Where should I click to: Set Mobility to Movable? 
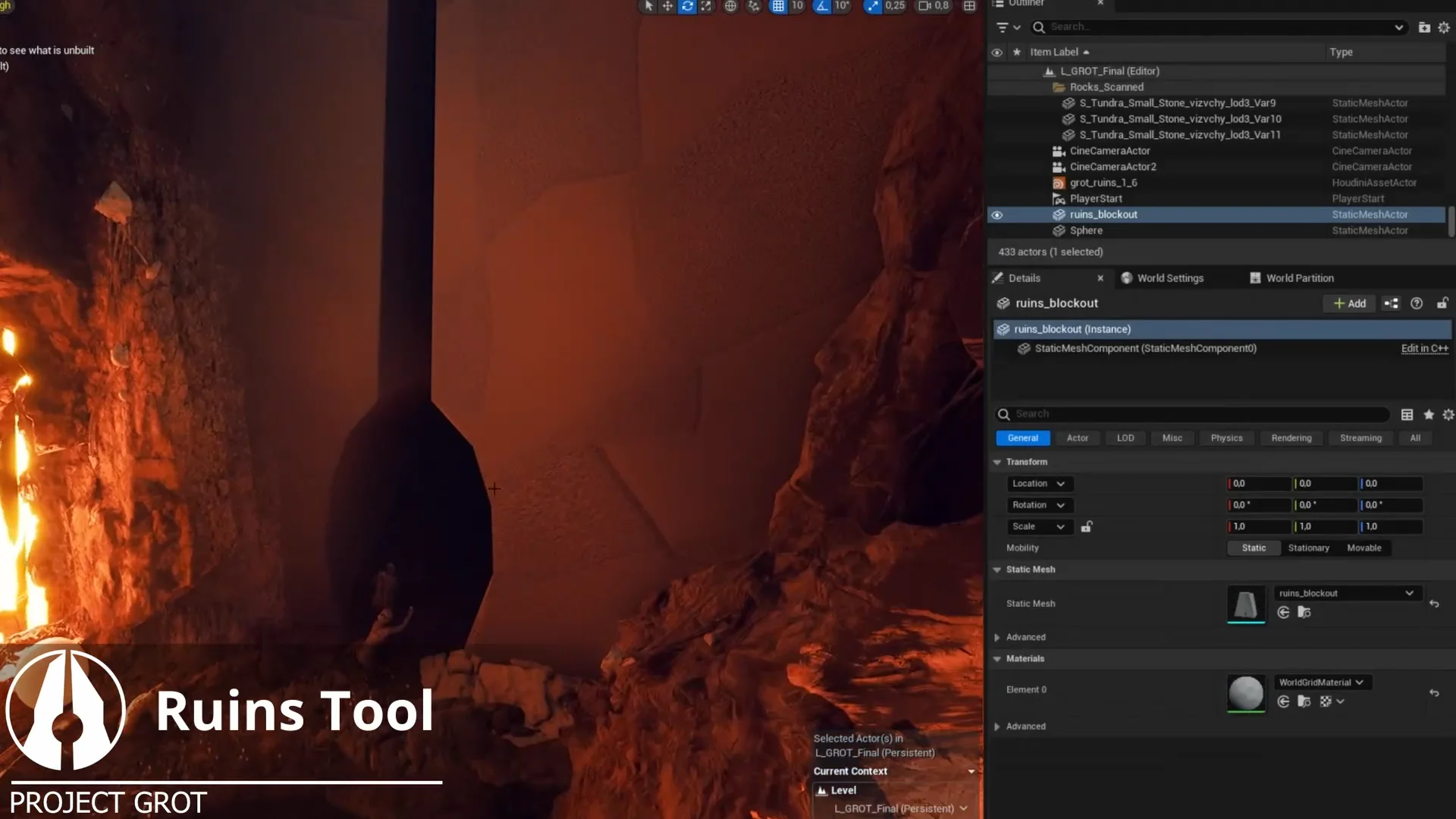1365,548
